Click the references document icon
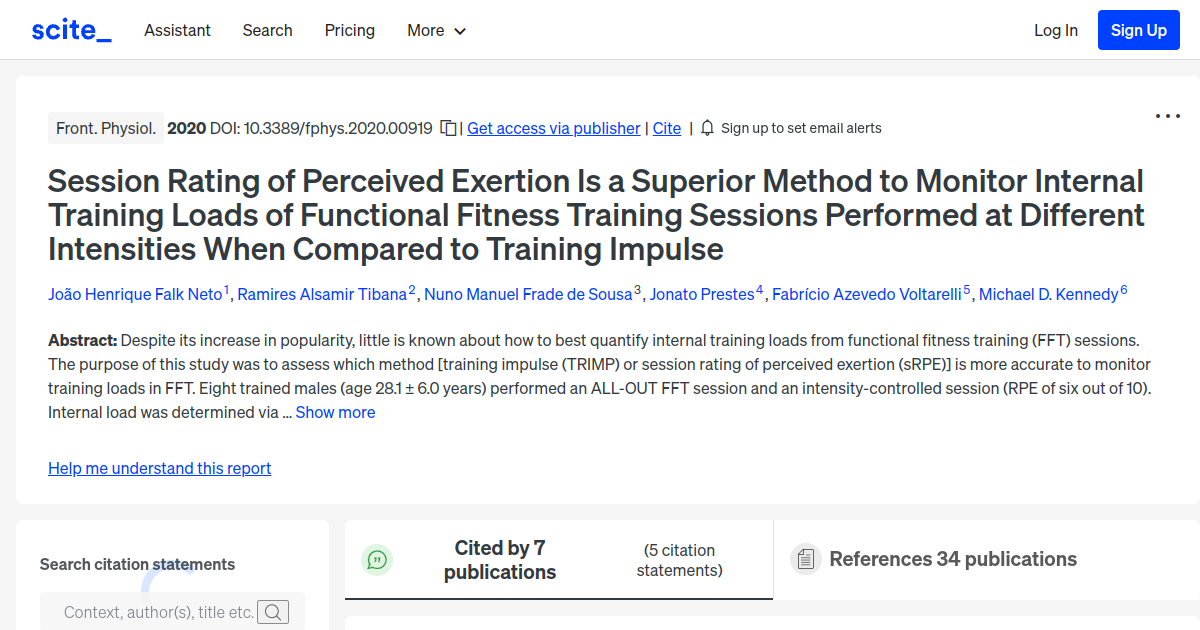This screenshot has width=1200, height=630. click(x=805, y=559)
